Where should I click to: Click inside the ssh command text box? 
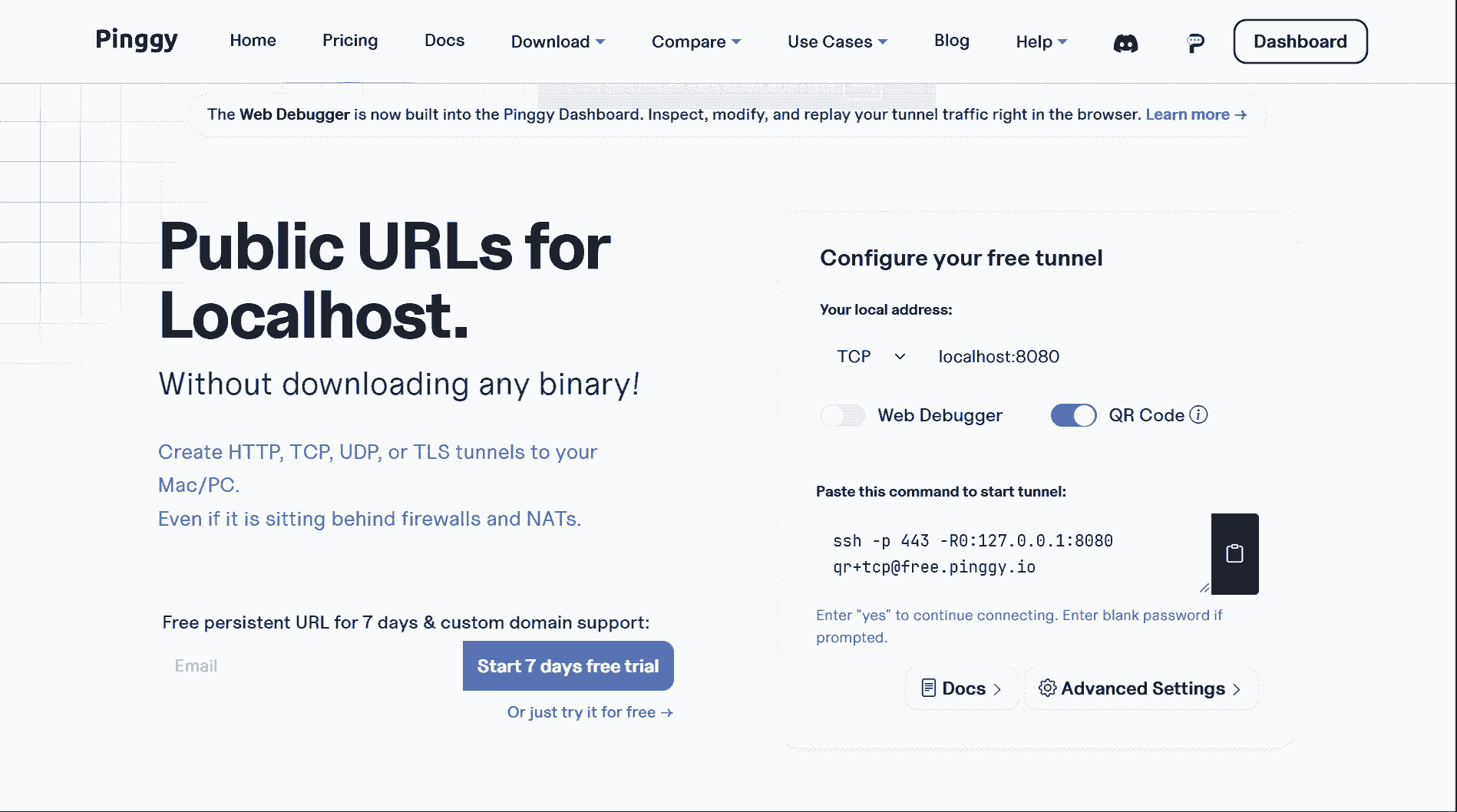click(1013, 553)
